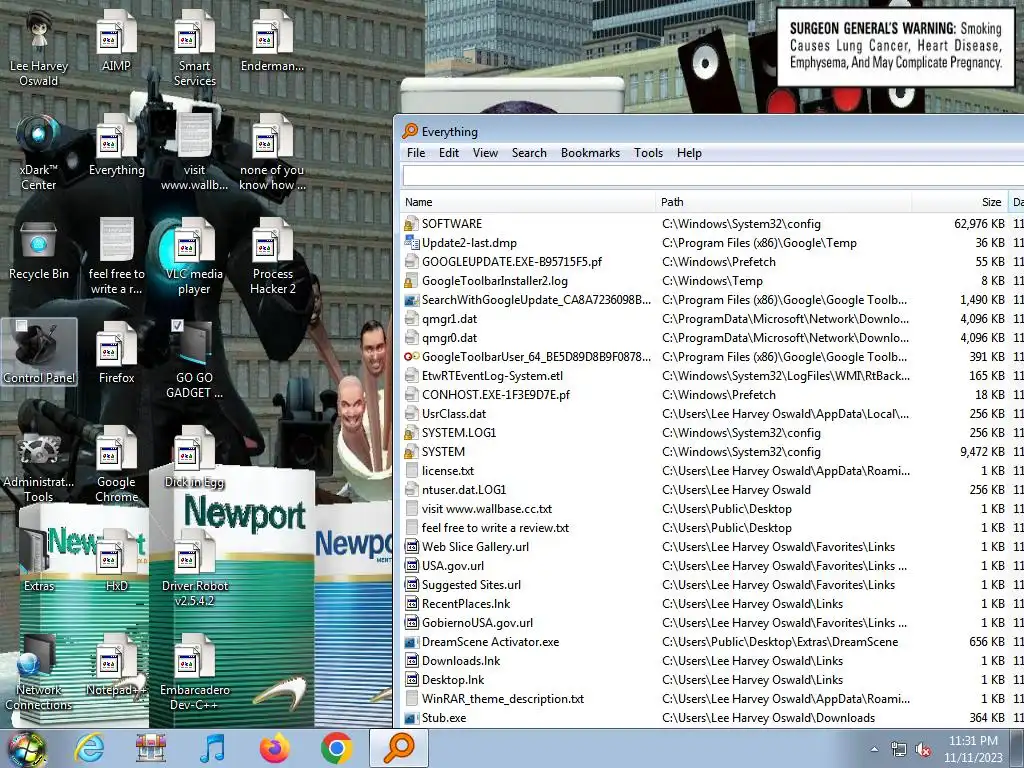Viewport: 1024px width, 768px height.
Task: Select the Firefox desktop shortcut
Action: [x=116, y=353]
